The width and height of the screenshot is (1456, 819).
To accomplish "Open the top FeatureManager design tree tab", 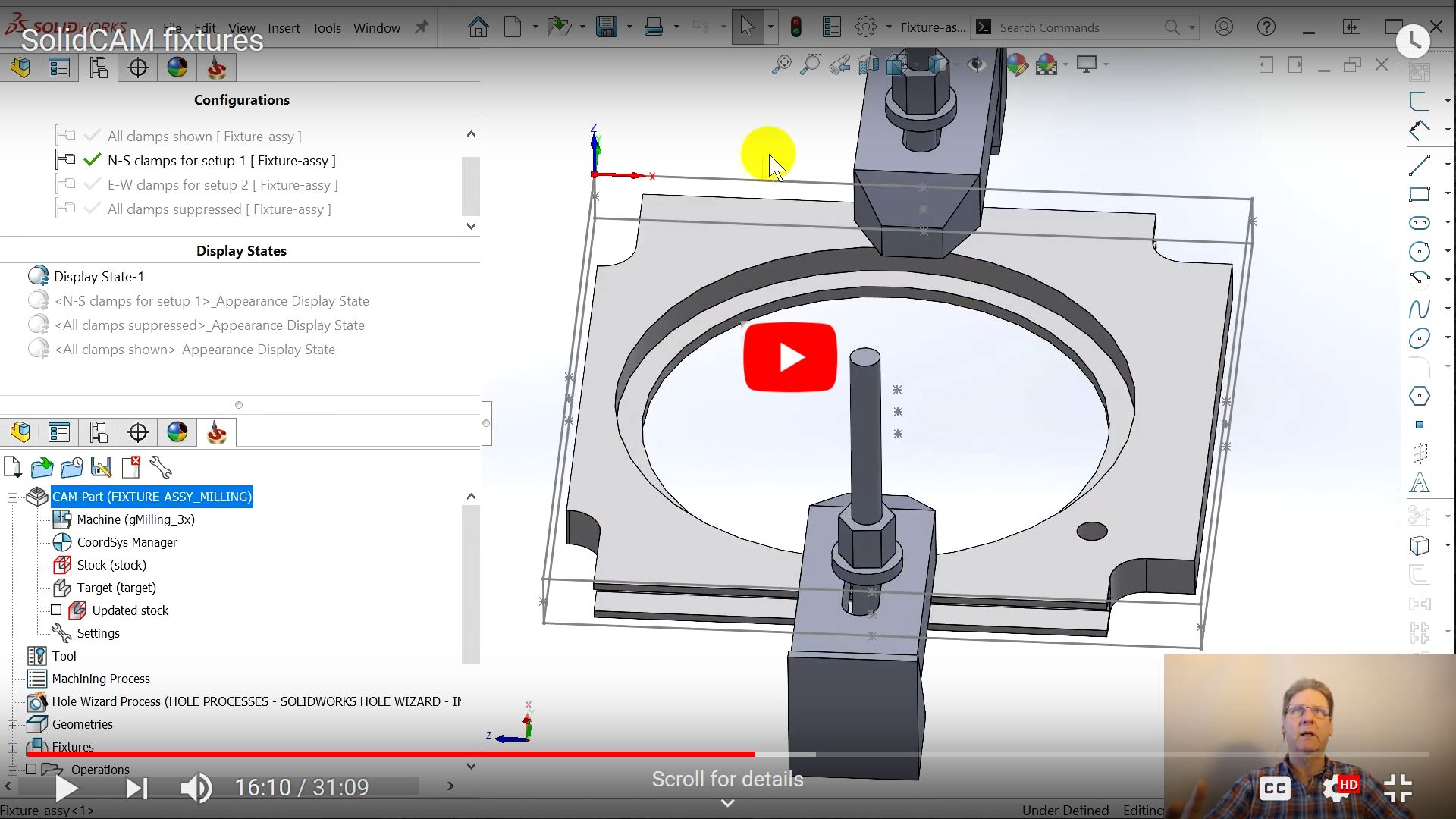I will tap(20, 67).
